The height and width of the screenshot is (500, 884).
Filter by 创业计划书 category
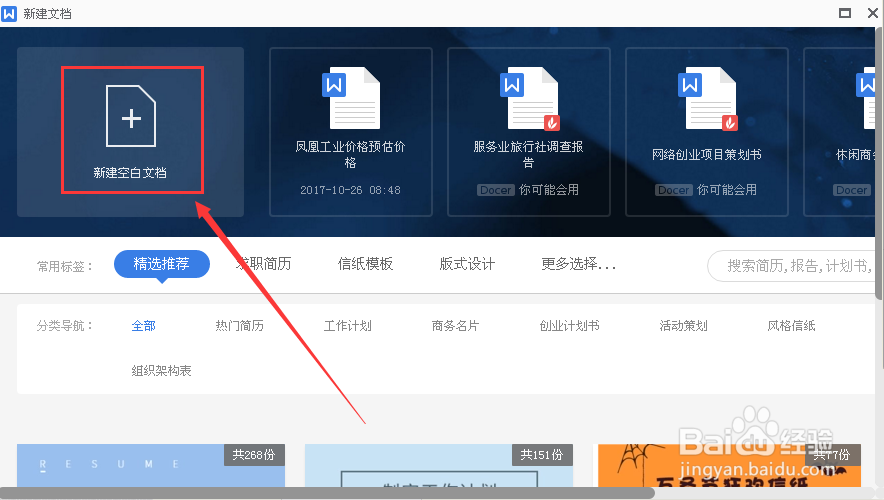[569, 326]
